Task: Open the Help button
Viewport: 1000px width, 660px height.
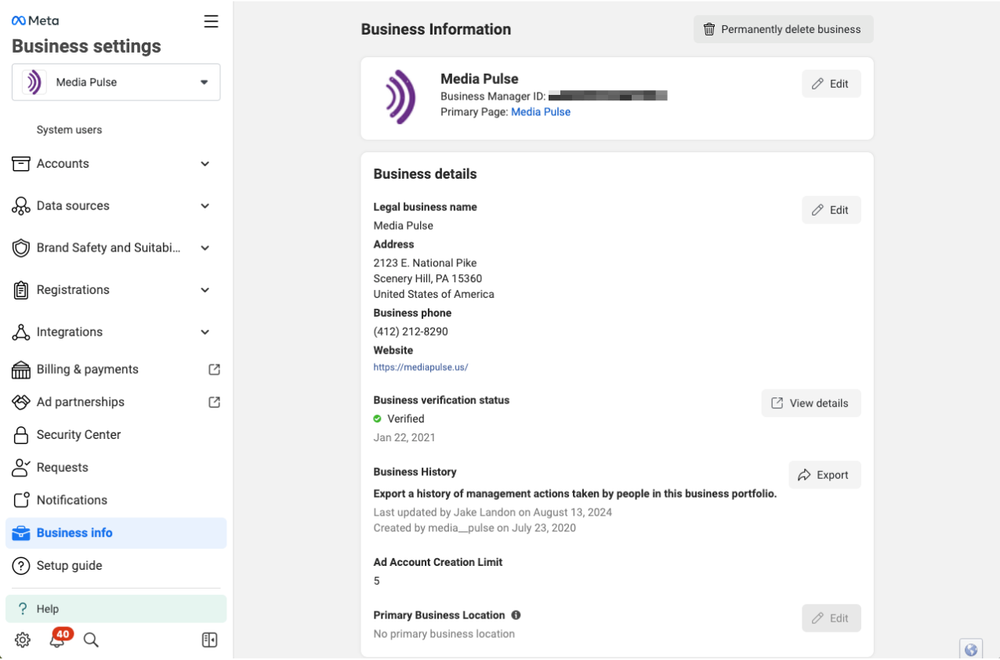Action: click(116, 609)
